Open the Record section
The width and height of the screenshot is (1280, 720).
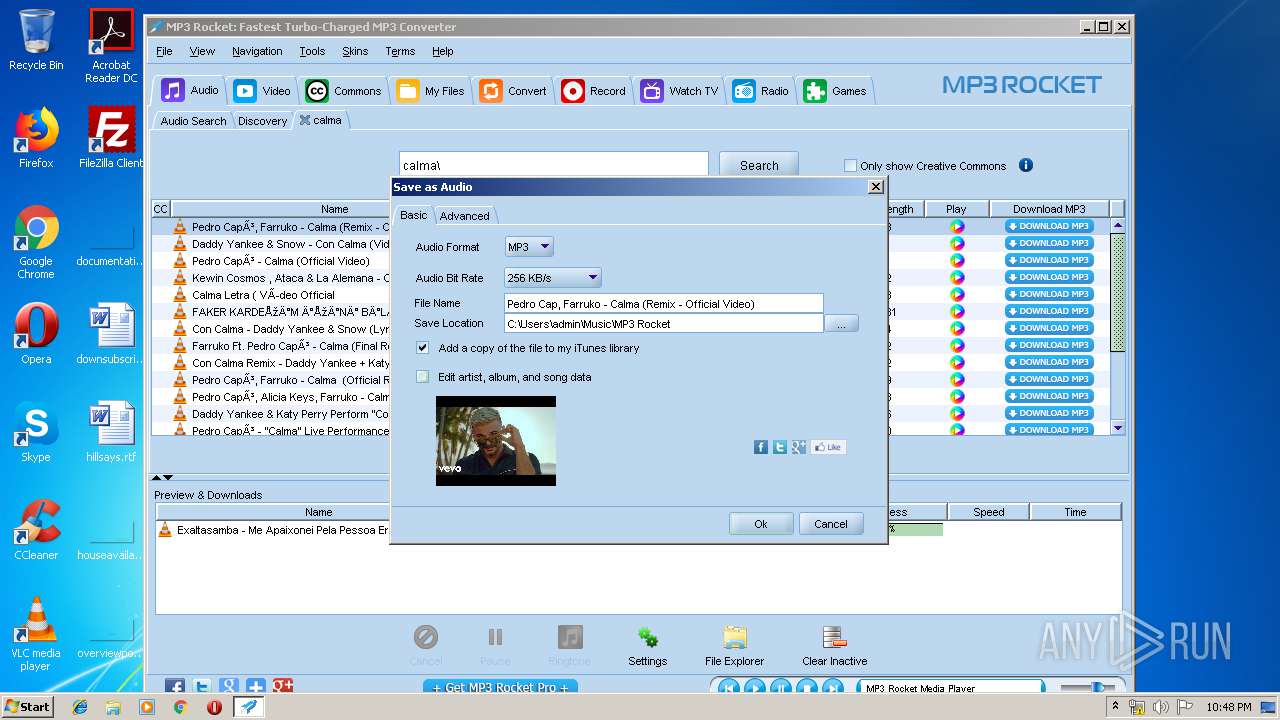pos(594,91)
